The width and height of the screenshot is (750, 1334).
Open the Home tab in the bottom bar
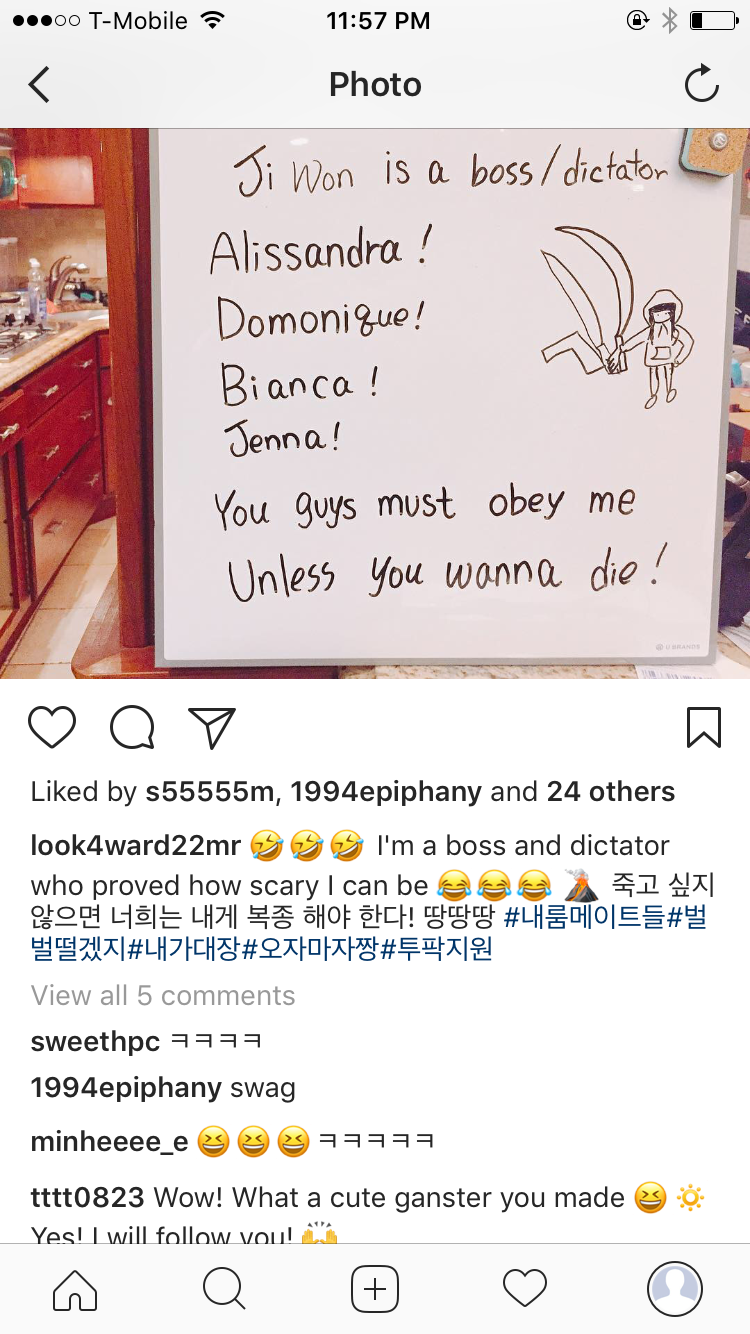75,1289
